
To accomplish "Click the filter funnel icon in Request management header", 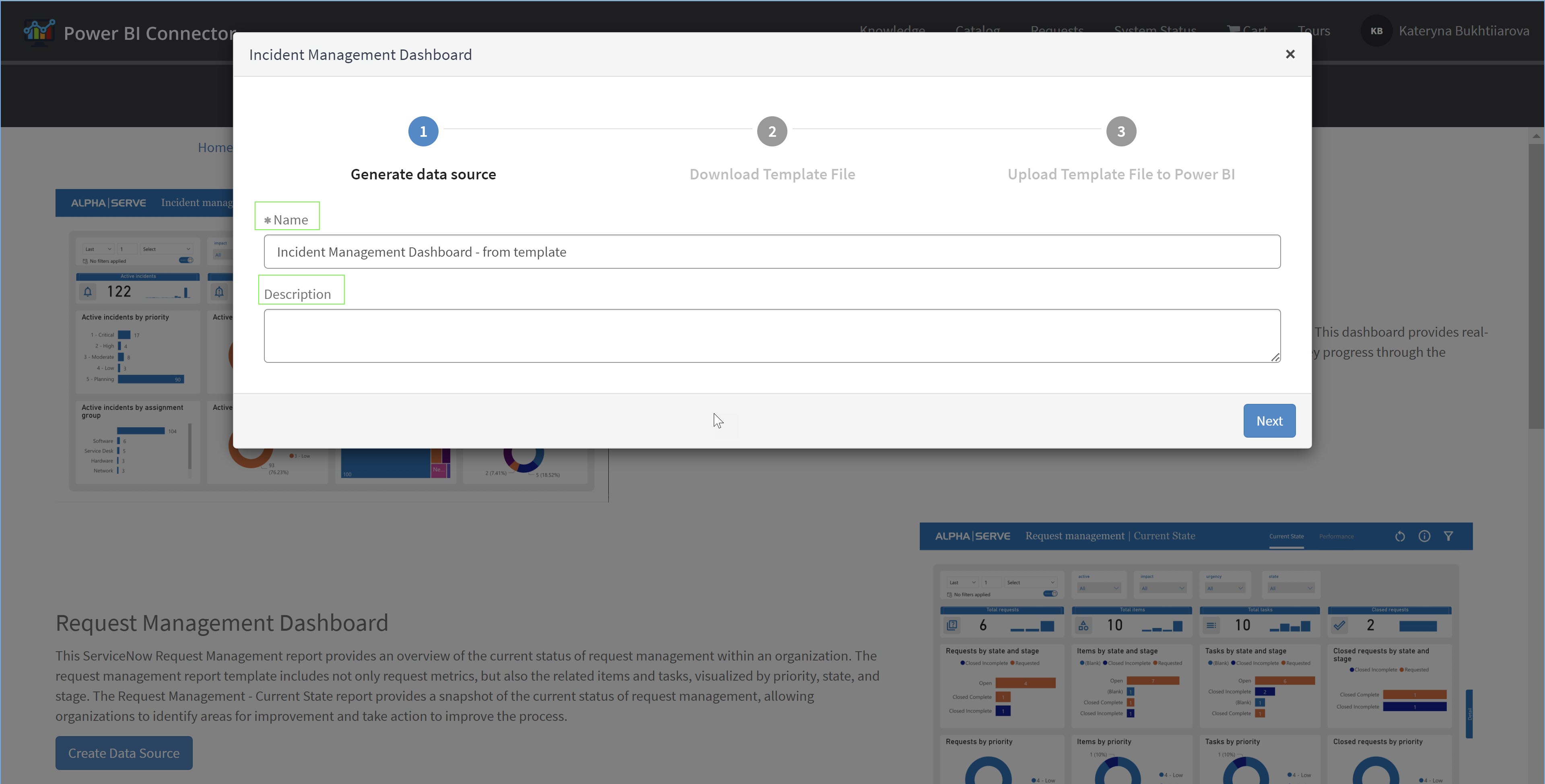I will click(x=1448, y=536).
